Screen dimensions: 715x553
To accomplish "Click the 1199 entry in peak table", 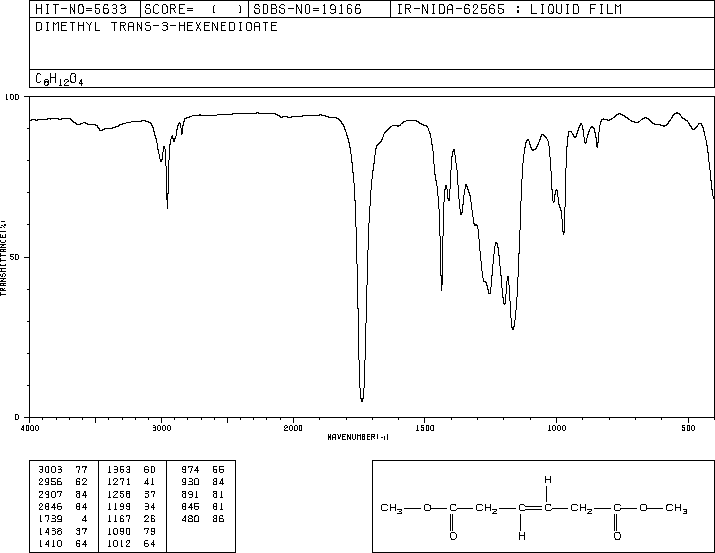I will pyautogui.click(x=119, y=506).
